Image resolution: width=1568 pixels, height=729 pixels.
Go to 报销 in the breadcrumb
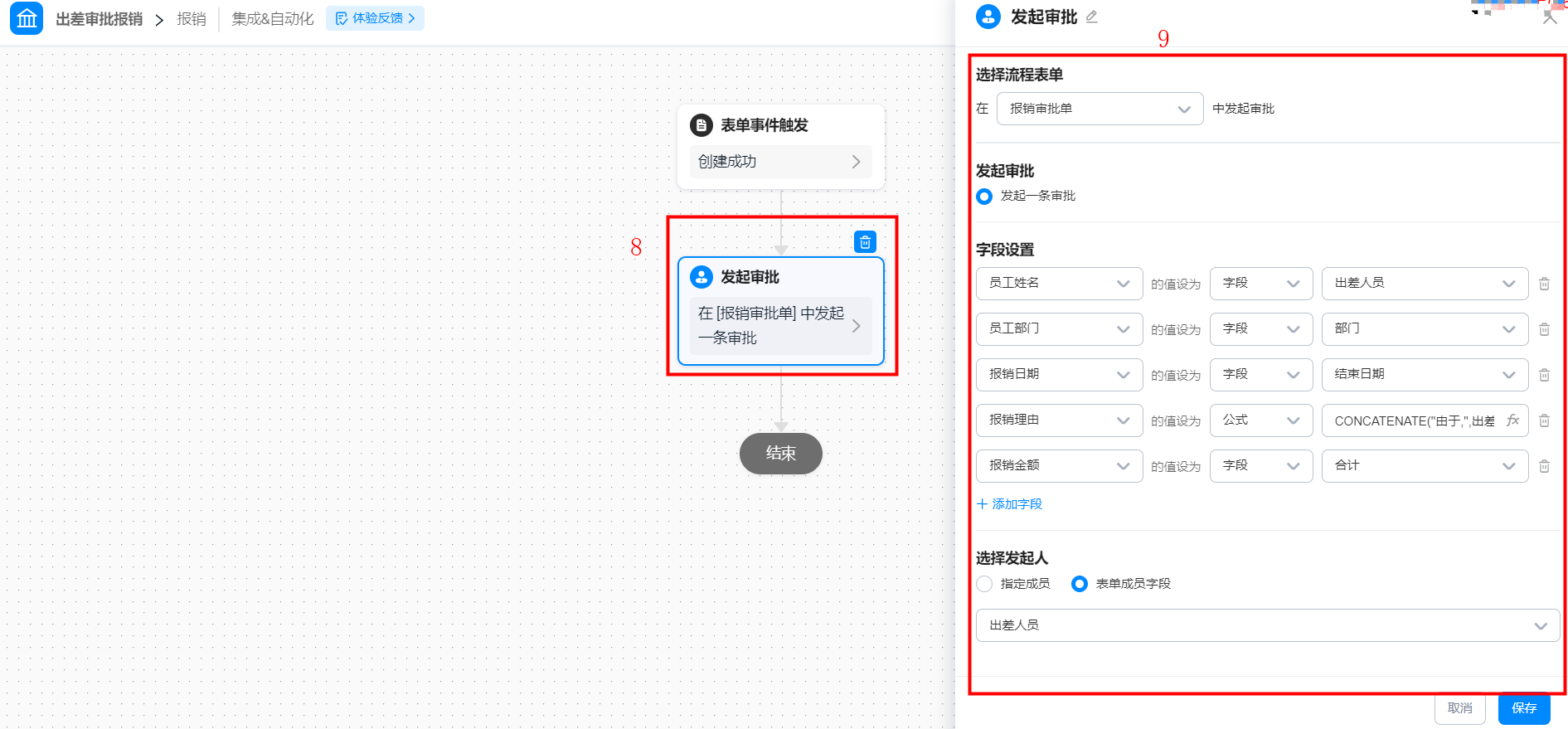(x=192, y=18)
